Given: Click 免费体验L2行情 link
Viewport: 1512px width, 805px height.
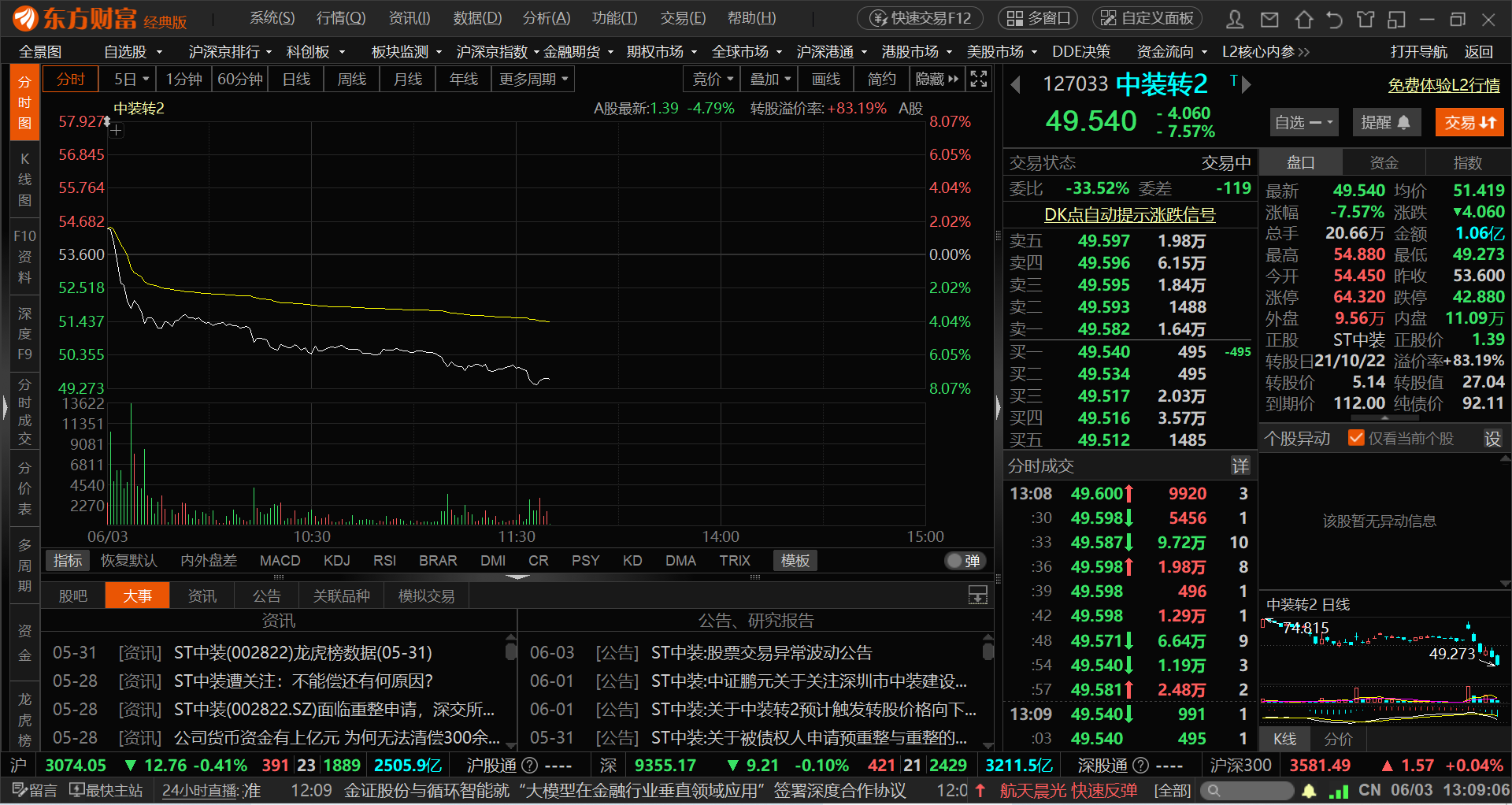Looking at the screenshot, I should click(x=1443, y=85).
